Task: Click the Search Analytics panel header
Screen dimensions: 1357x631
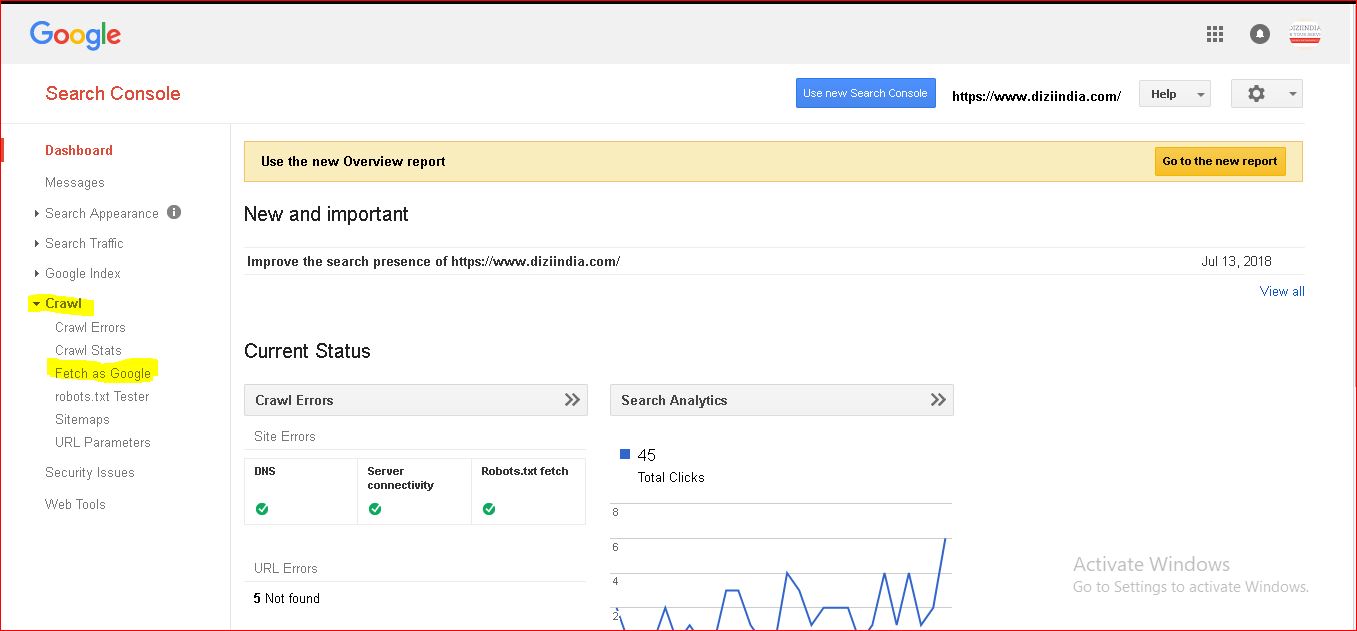Action: click(781, 400)
